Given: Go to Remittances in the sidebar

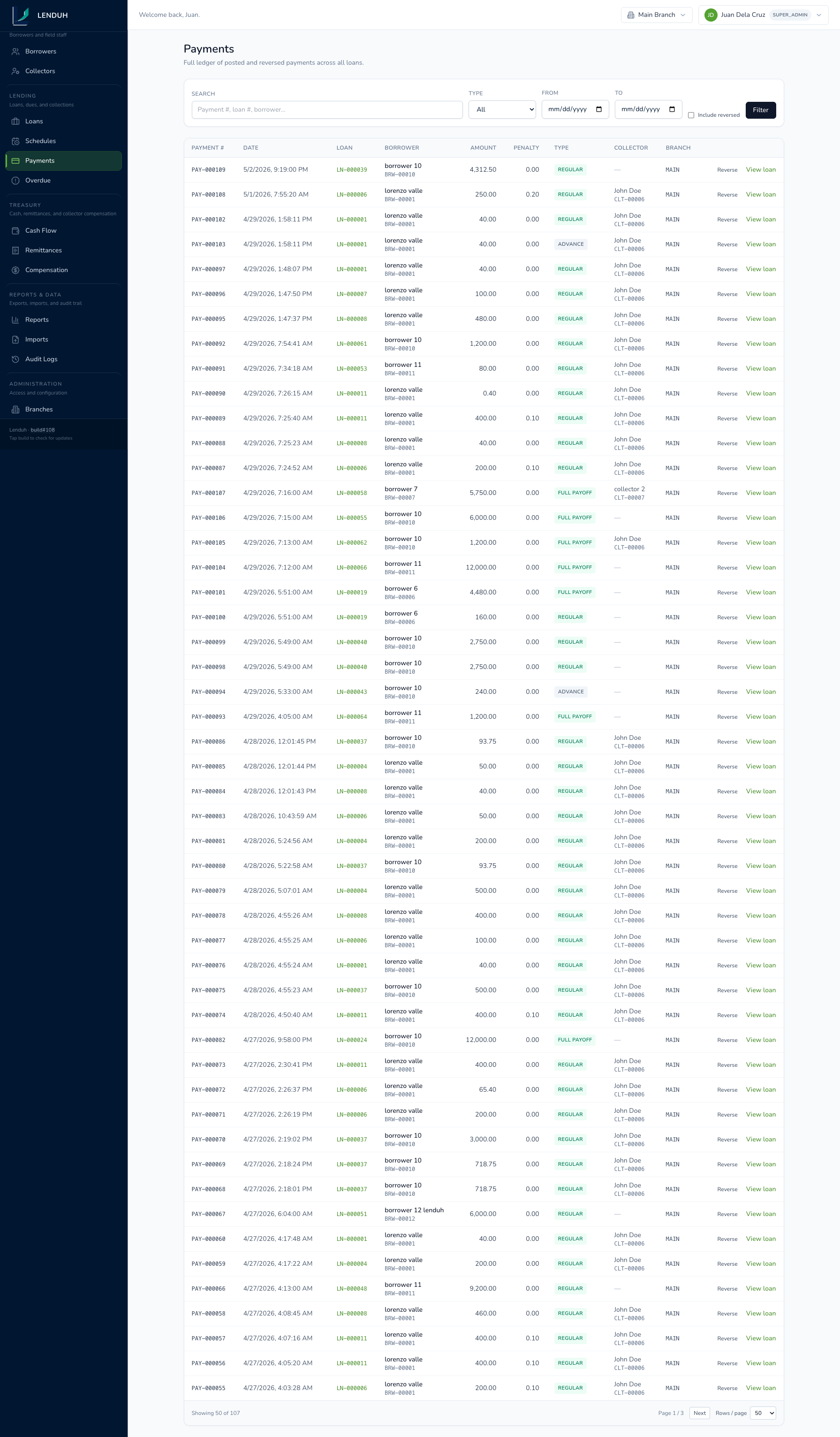Looking at the screenshot, I should tap(63, 251).
